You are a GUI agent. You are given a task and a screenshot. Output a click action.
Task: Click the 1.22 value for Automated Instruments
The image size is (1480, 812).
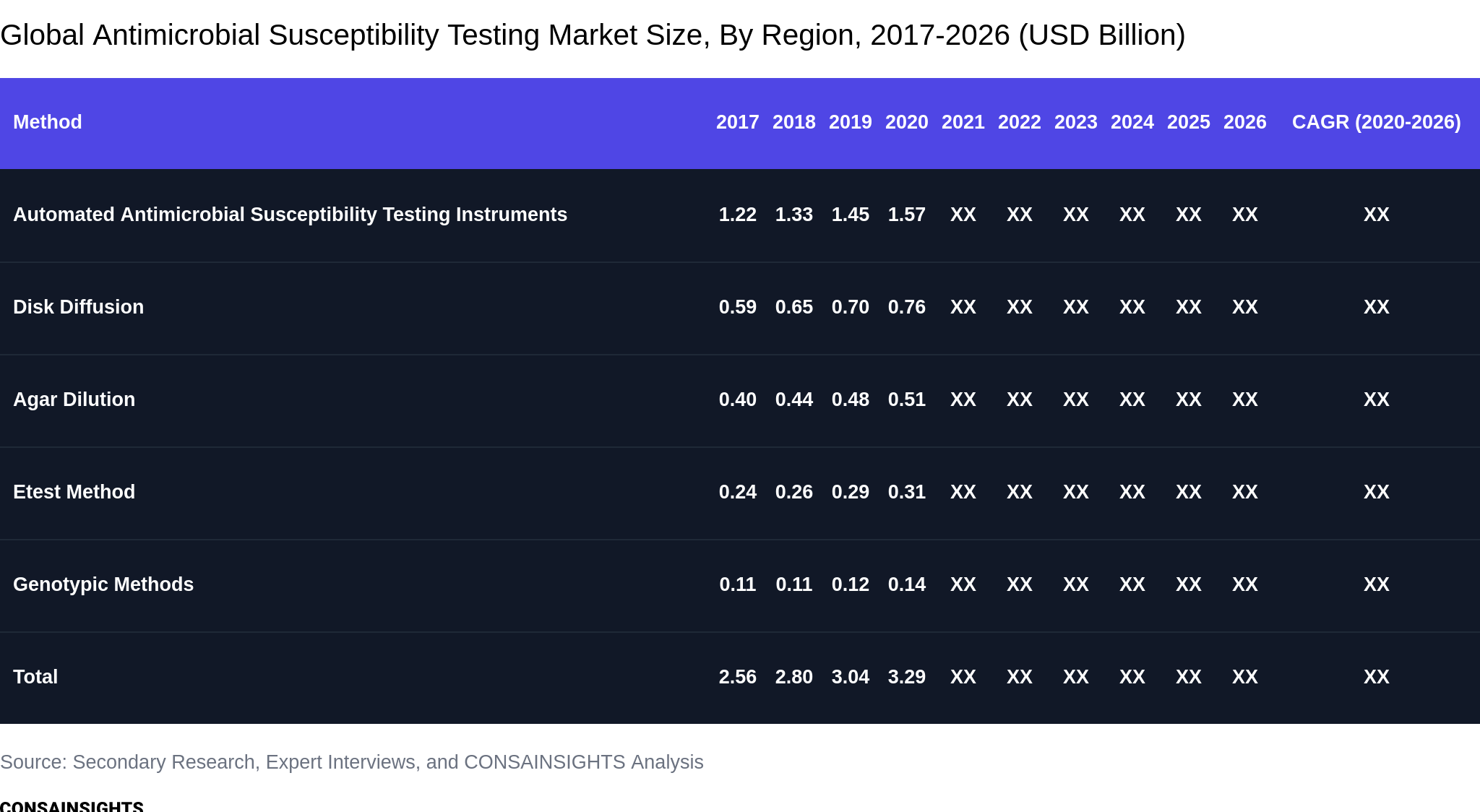tap(738, 215)
